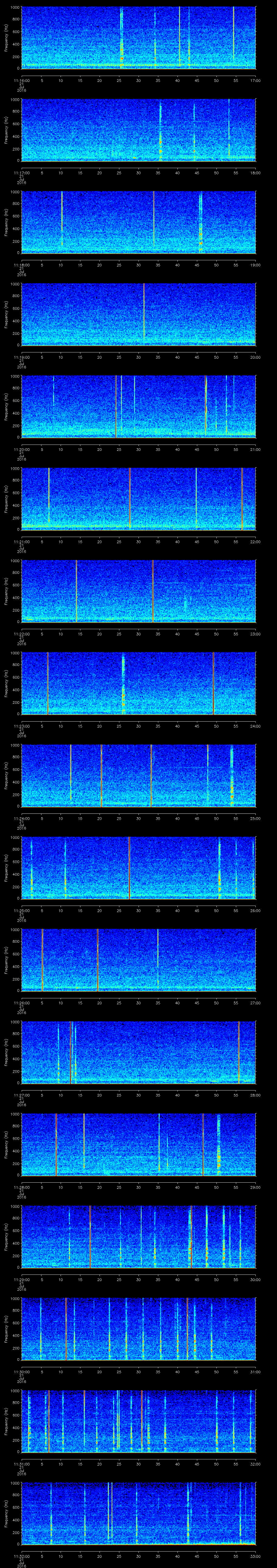Screen dimensions: 277x1568
Task: Select the 24:00 end-time tick label
Action: tap(255, 726)
